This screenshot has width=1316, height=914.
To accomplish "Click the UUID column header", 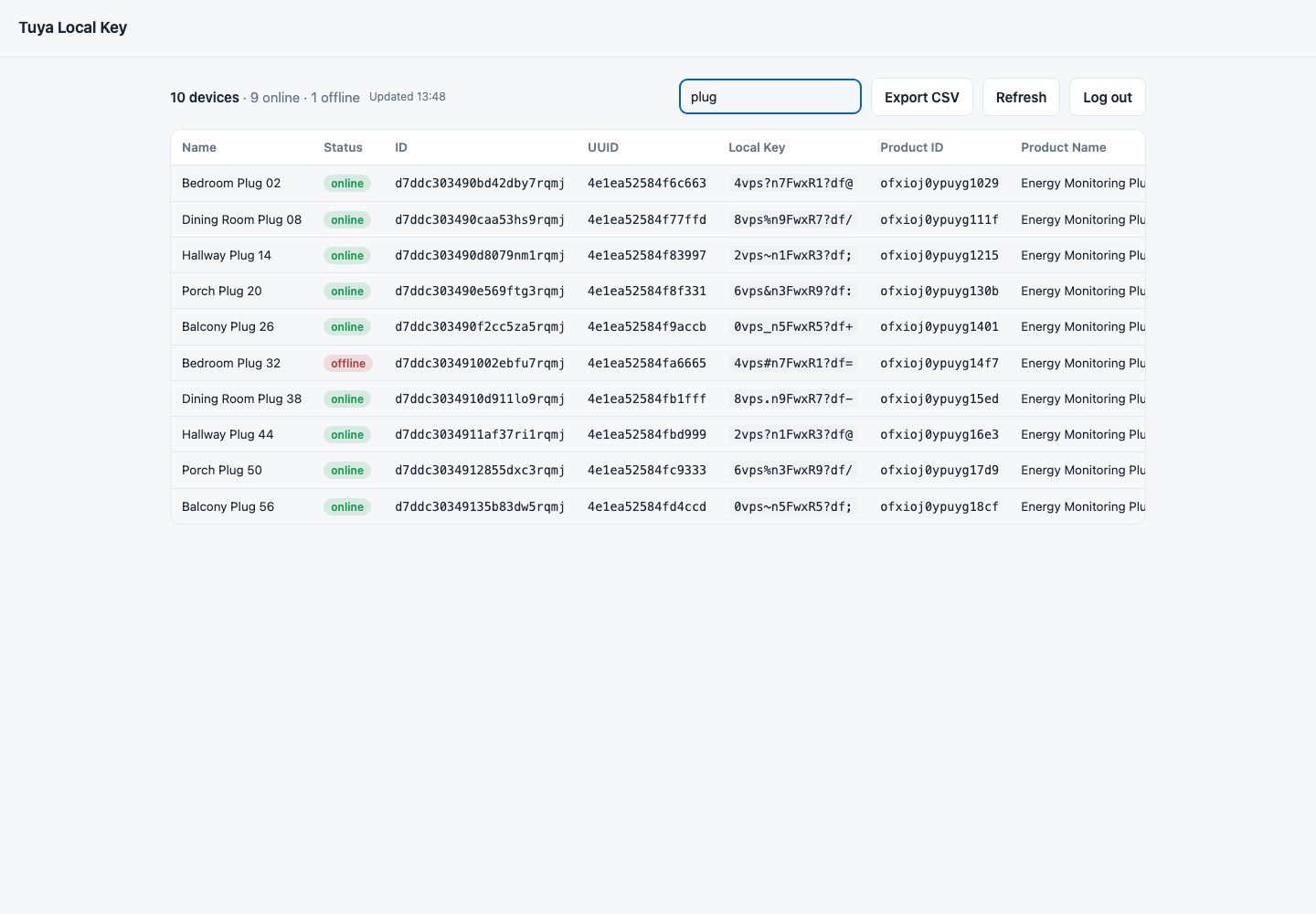I will click(603, 147).
